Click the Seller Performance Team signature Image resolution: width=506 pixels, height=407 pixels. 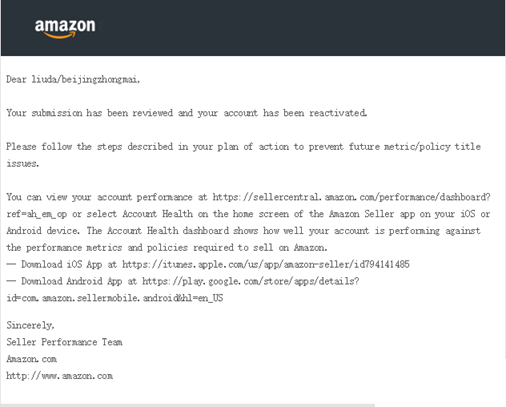[x=64, y=342]
